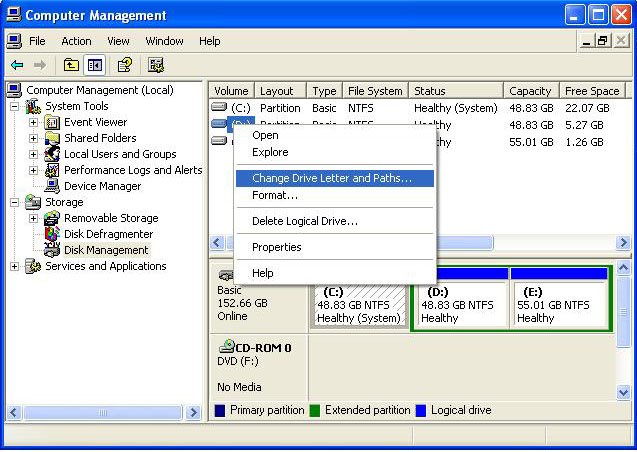Click the Device Manager icon
This screenshot has height=452, width=637.
52,186
